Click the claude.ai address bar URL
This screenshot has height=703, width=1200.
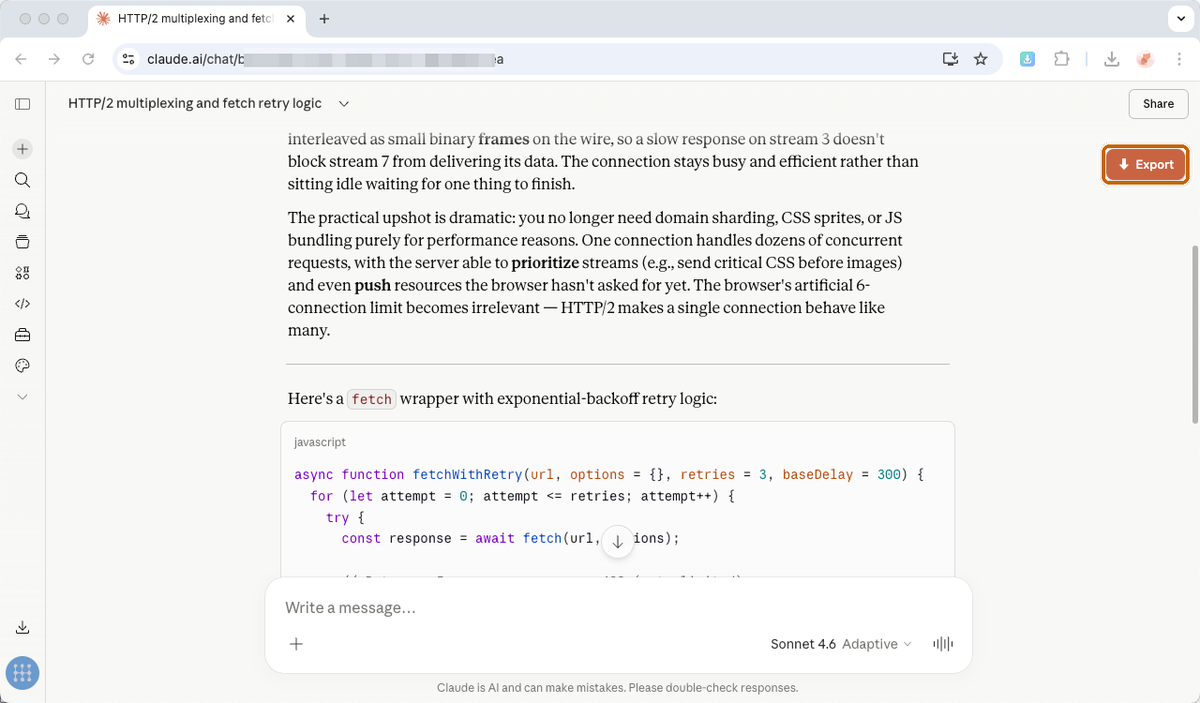pyautogui.click(x=325, y=60)
